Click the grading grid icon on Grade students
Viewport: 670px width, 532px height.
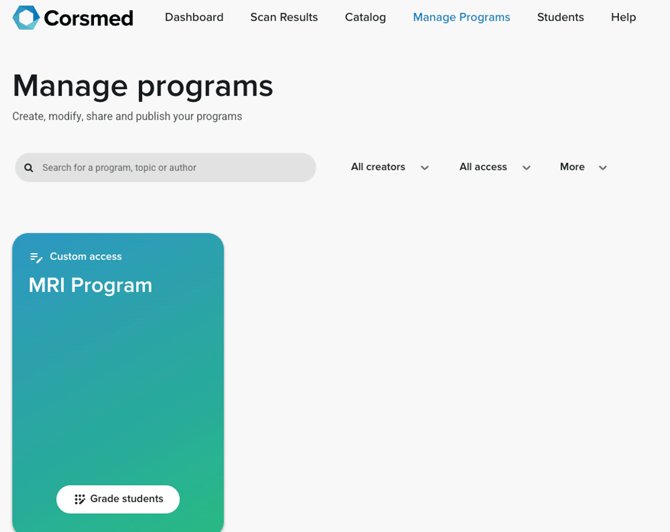coord(79,499)
